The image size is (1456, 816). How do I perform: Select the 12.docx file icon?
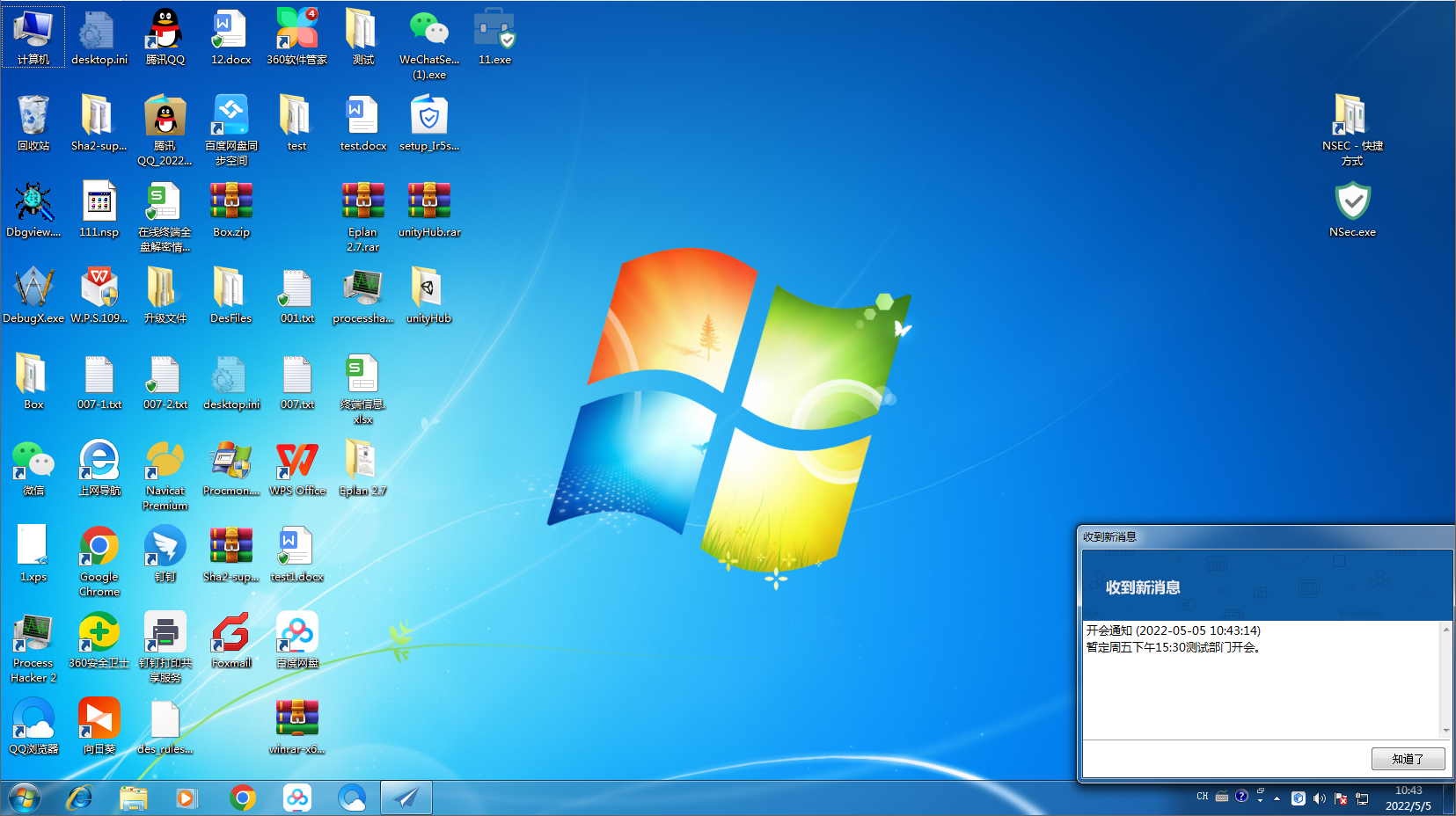pyautogui.click(x=230, y=37)
